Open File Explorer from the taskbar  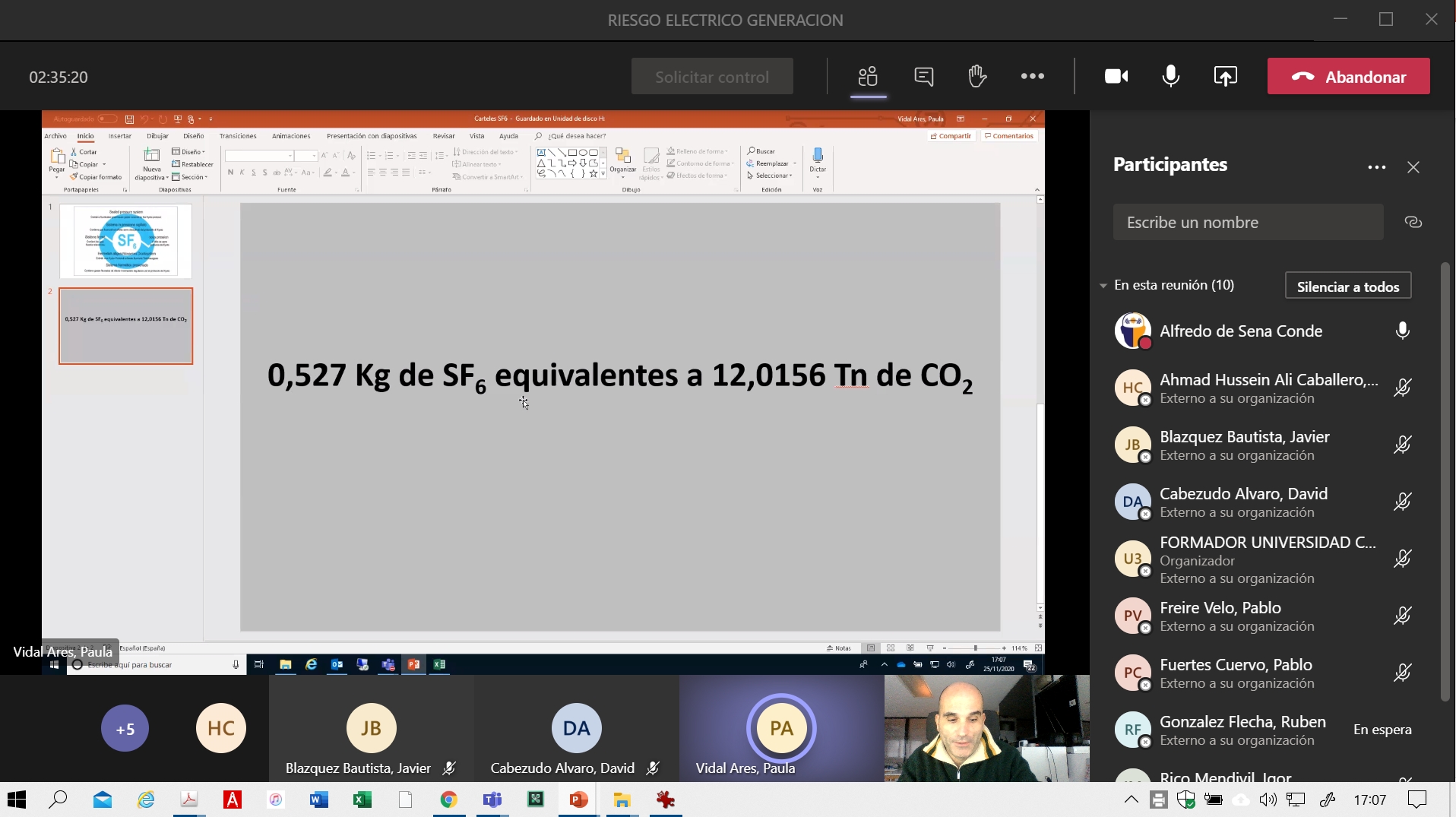tap(622, 800)
